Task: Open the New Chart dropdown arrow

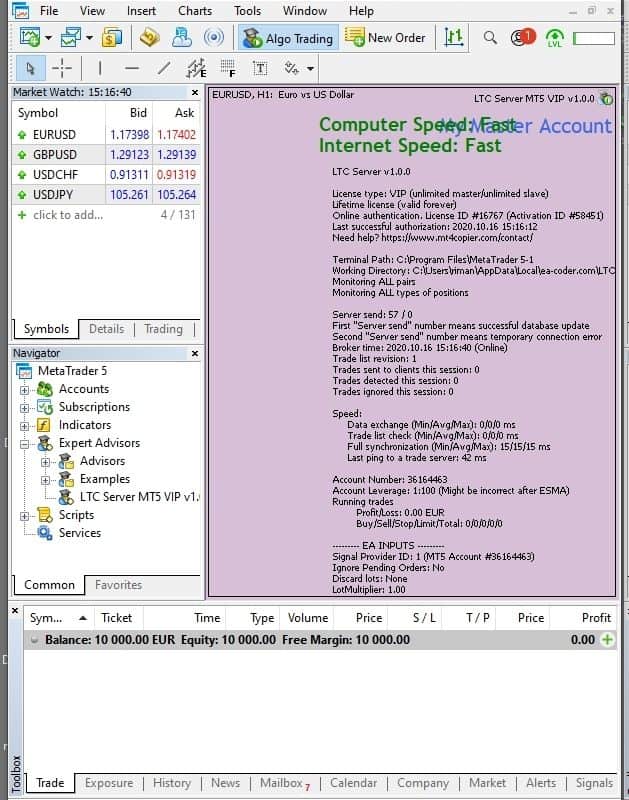Action: point(48,38)
